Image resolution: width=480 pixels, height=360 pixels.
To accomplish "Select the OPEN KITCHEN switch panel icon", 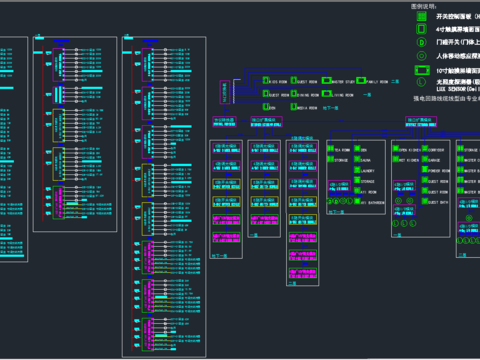I will pos(396,149).
